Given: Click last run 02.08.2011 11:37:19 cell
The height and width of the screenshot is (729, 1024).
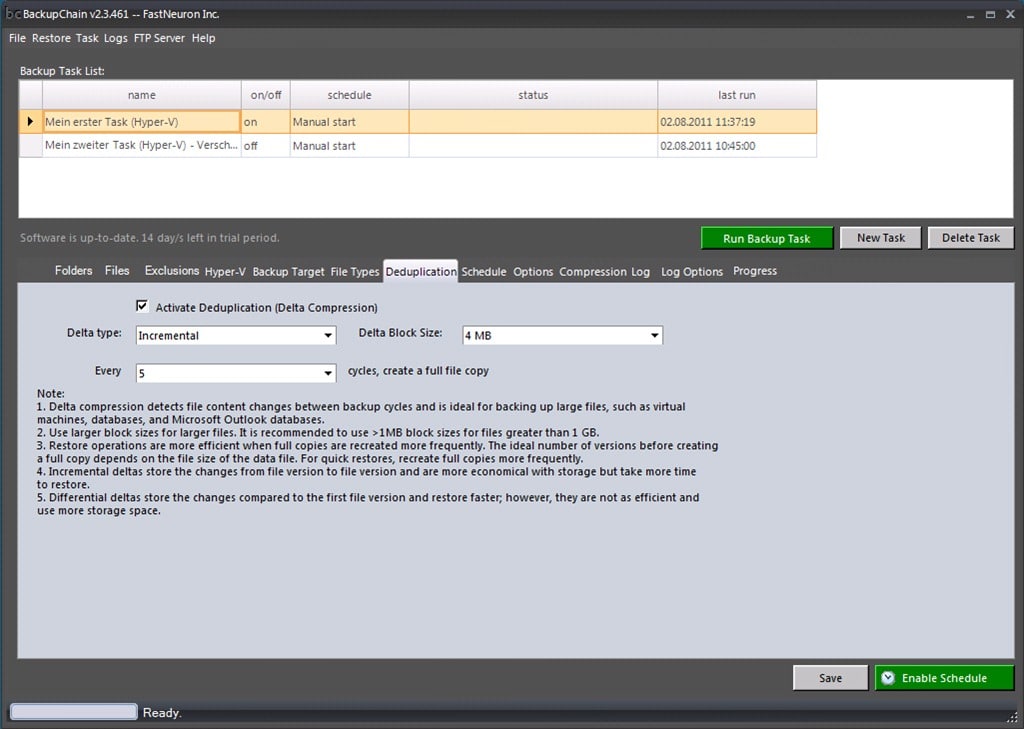Looking at the screenshot, I should coord(737,122).
